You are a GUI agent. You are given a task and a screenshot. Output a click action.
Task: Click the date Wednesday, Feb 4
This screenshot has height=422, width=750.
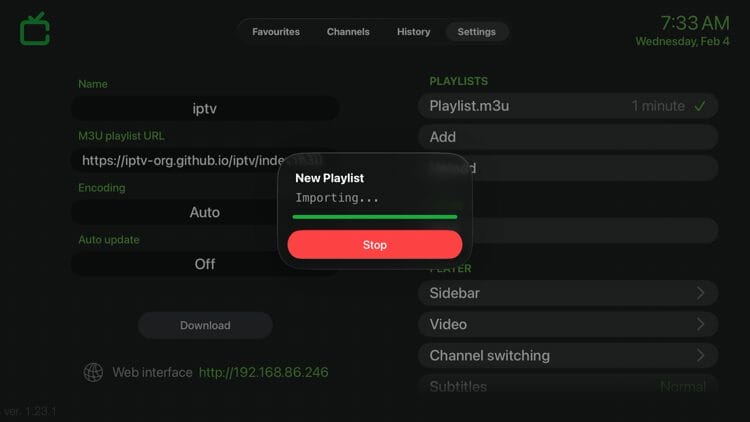pos(682,42)
